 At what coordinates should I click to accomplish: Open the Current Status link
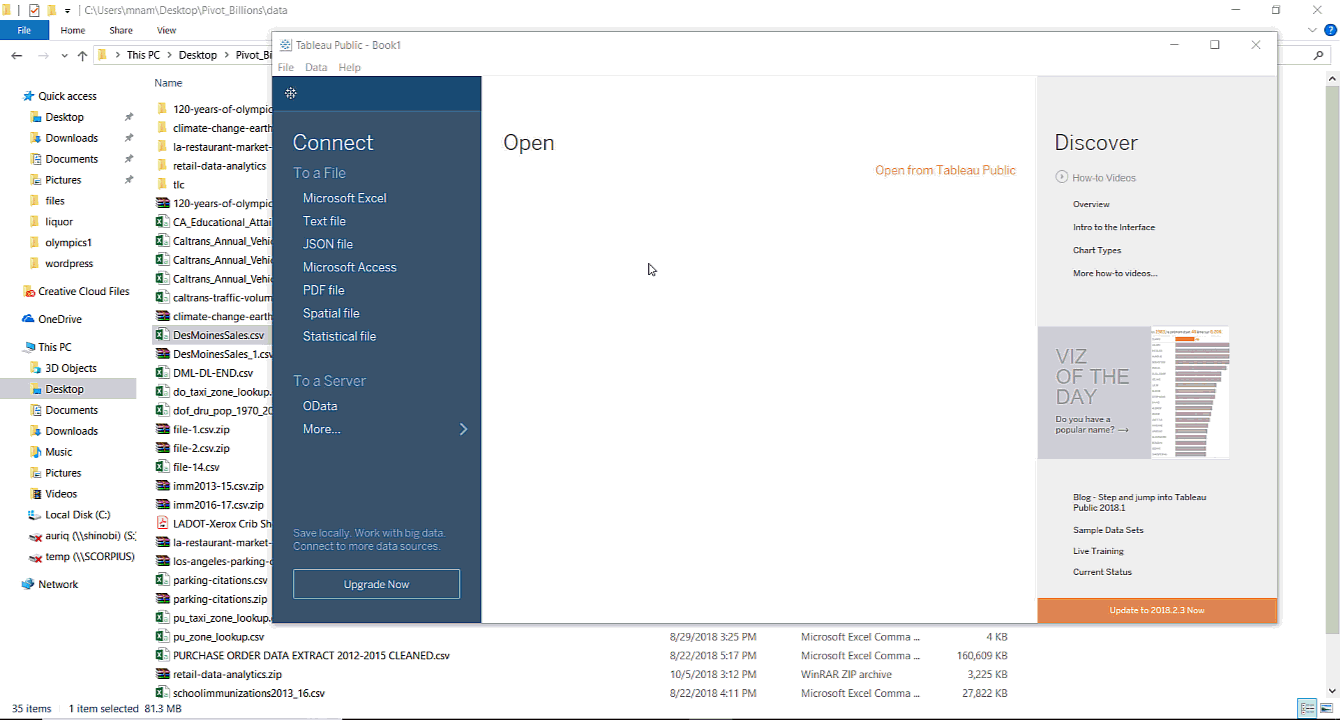[x=1102, y=572]
